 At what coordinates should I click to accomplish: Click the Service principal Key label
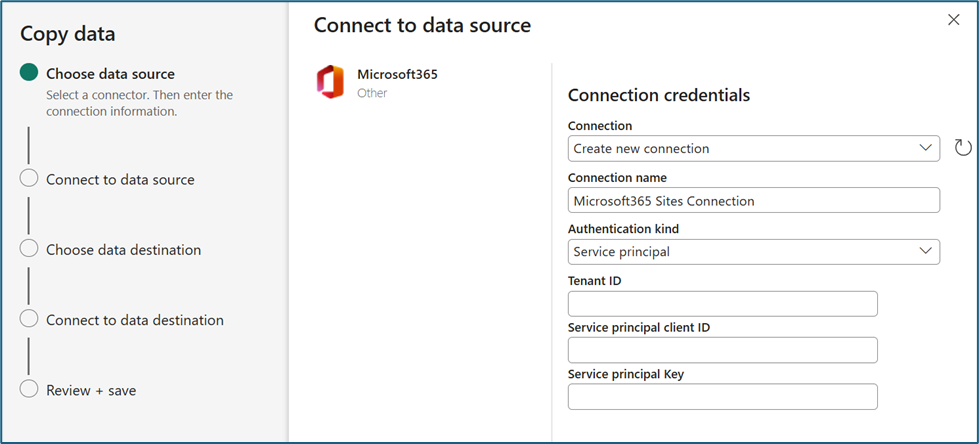(626, 374)
